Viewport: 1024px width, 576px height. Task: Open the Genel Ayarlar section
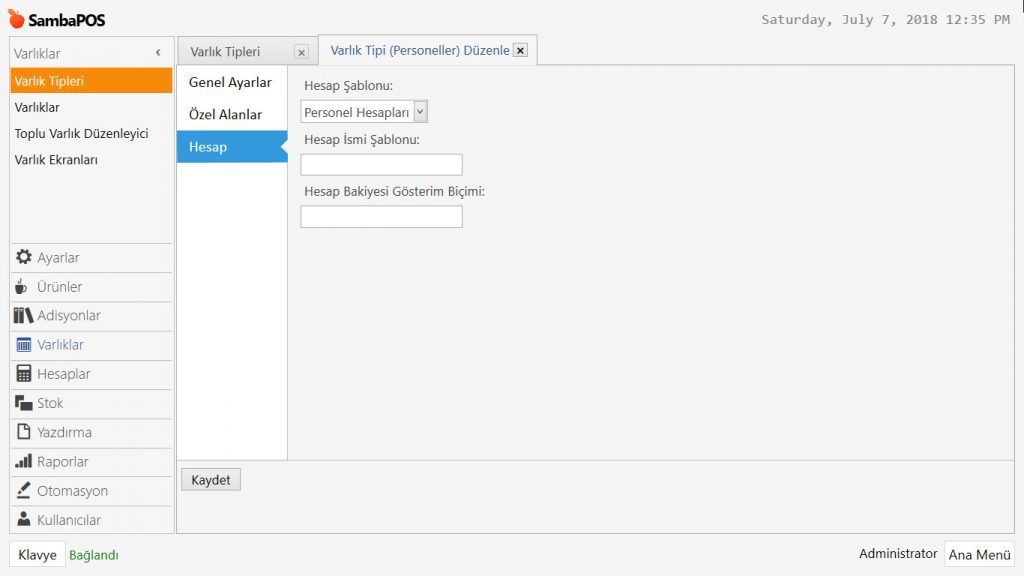pyautogui.click(x=230, y=83)
